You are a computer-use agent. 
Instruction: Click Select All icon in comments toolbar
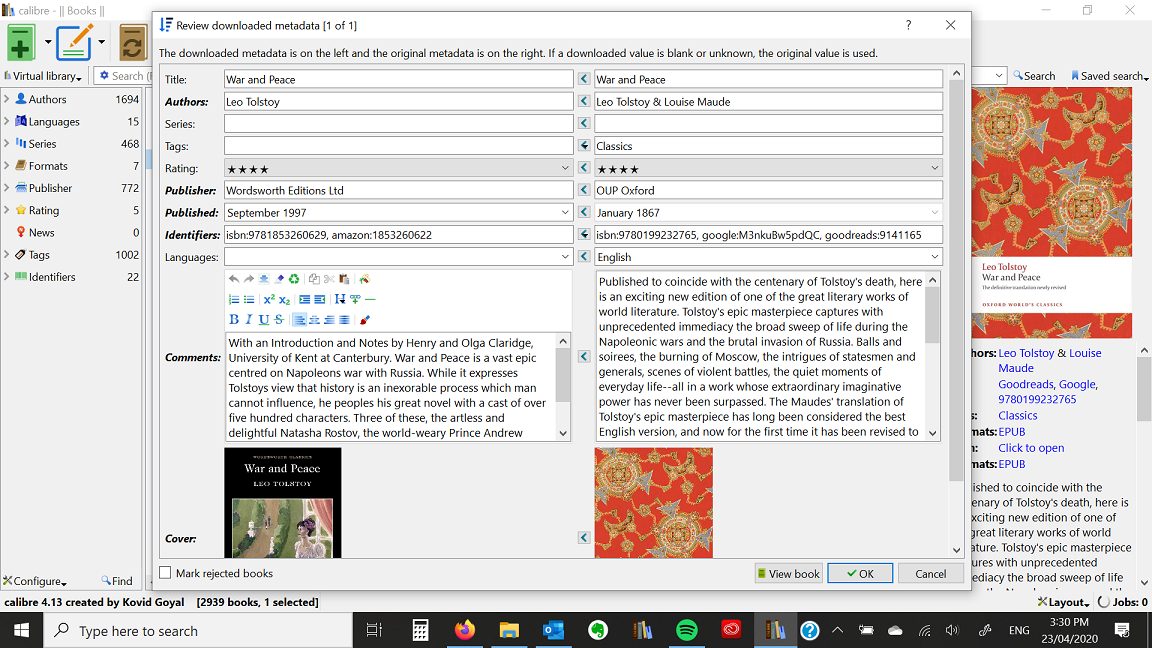(x=264, y=279)
